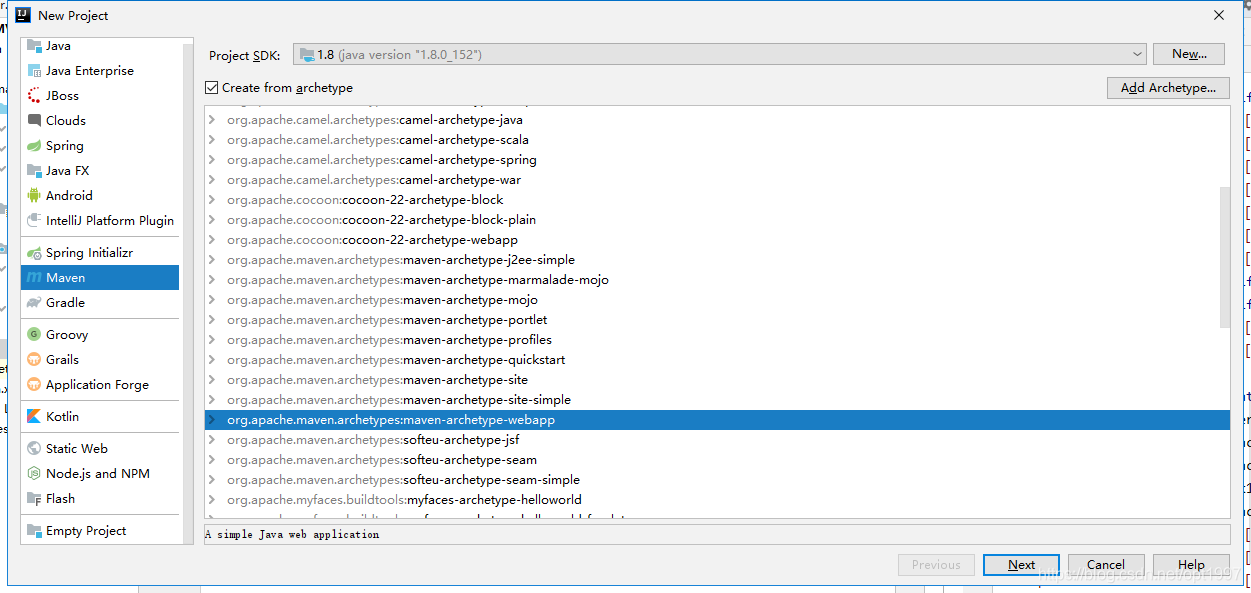Select maven-archetype-site row
The width and height of the screenshot is (1251, 593).
pyautogui.click(x=717, y=380)
